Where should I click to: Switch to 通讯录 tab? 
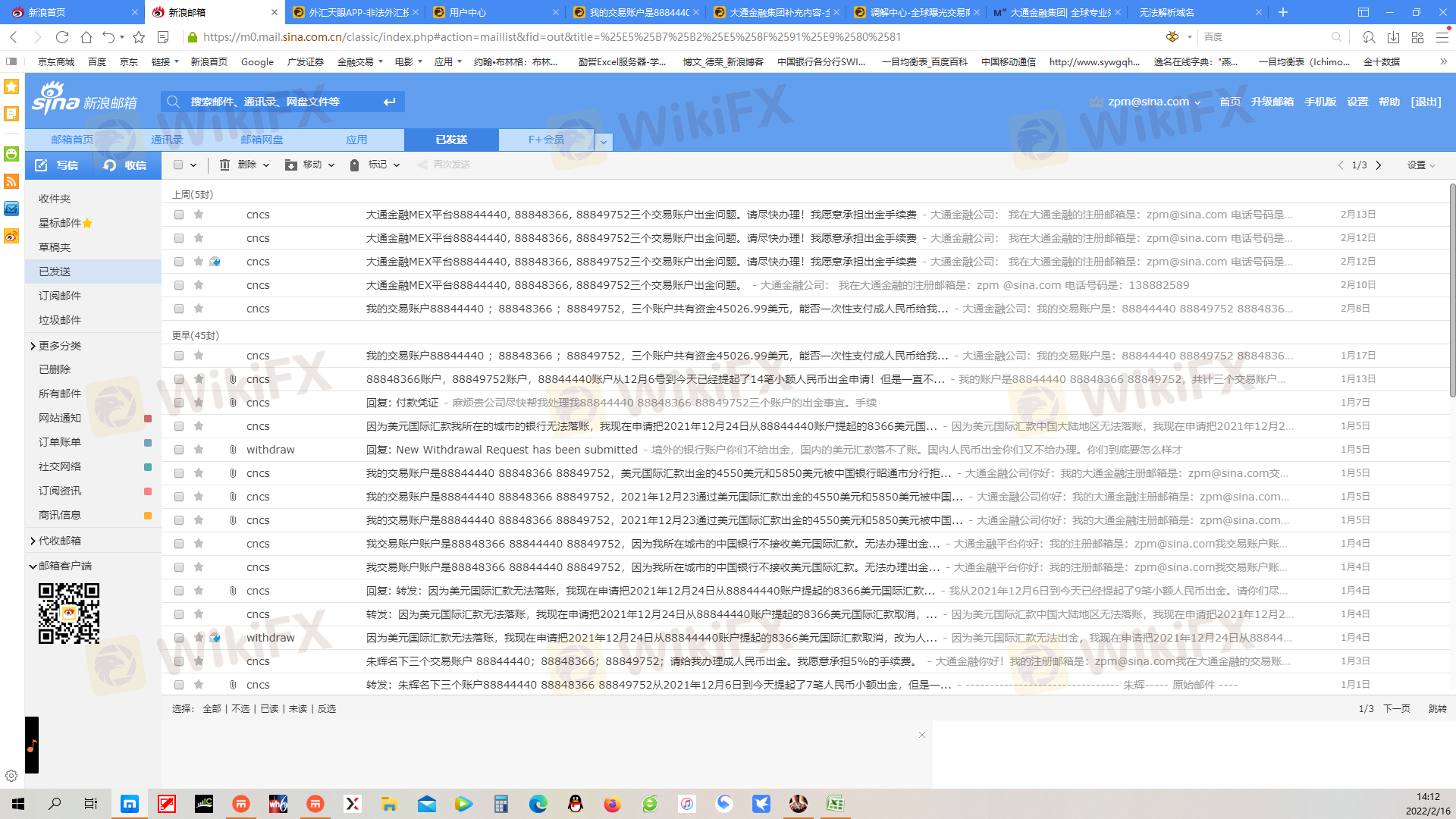167,140
